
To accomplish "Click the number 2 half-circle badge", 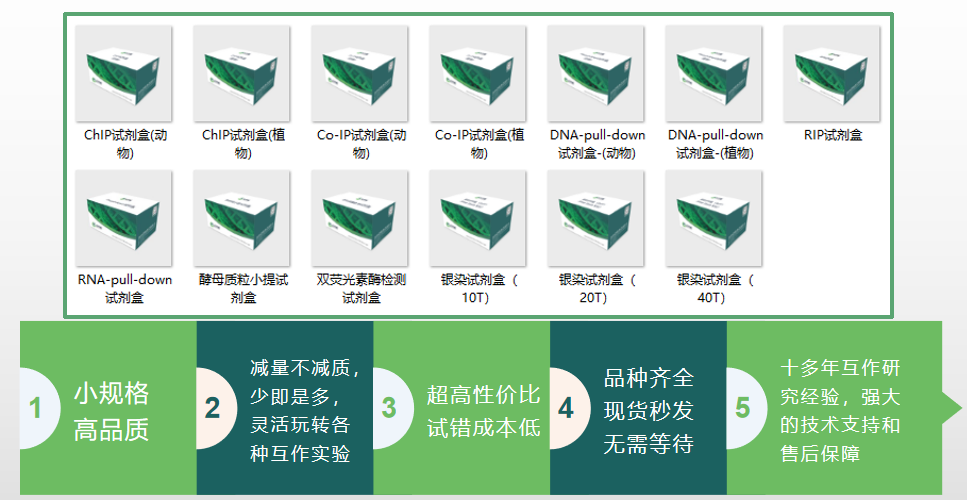I will pos(215,408).
